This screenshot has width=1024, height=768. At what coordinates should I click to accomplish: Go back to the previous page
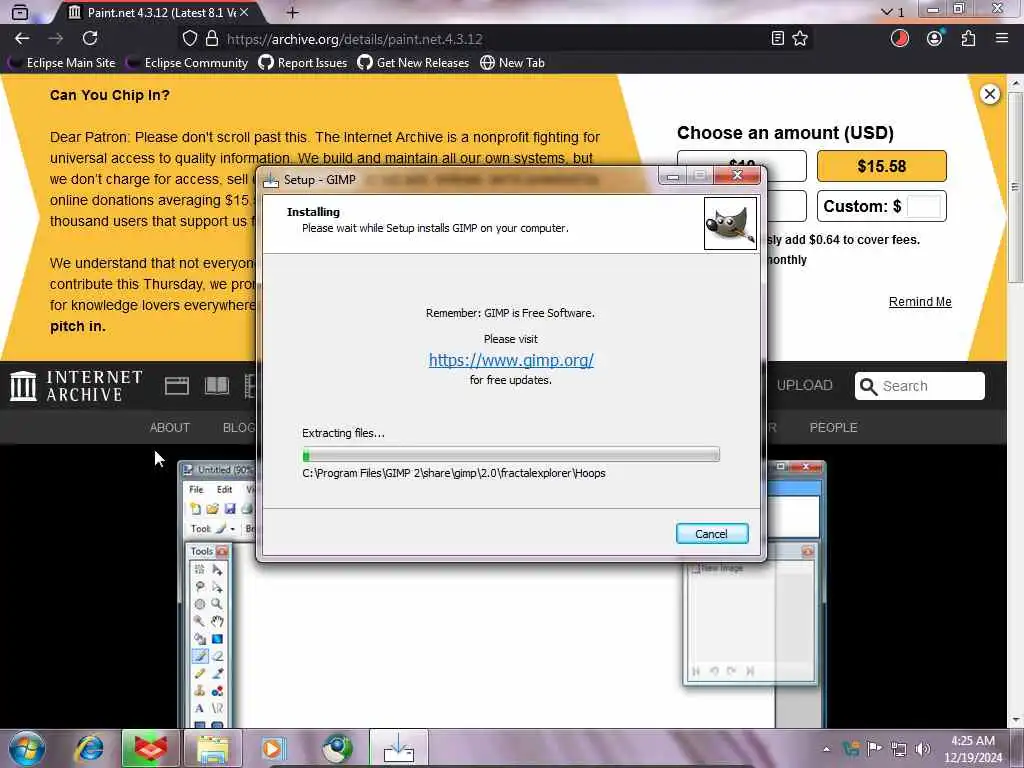pyautogui.click(x=22, y=39)
